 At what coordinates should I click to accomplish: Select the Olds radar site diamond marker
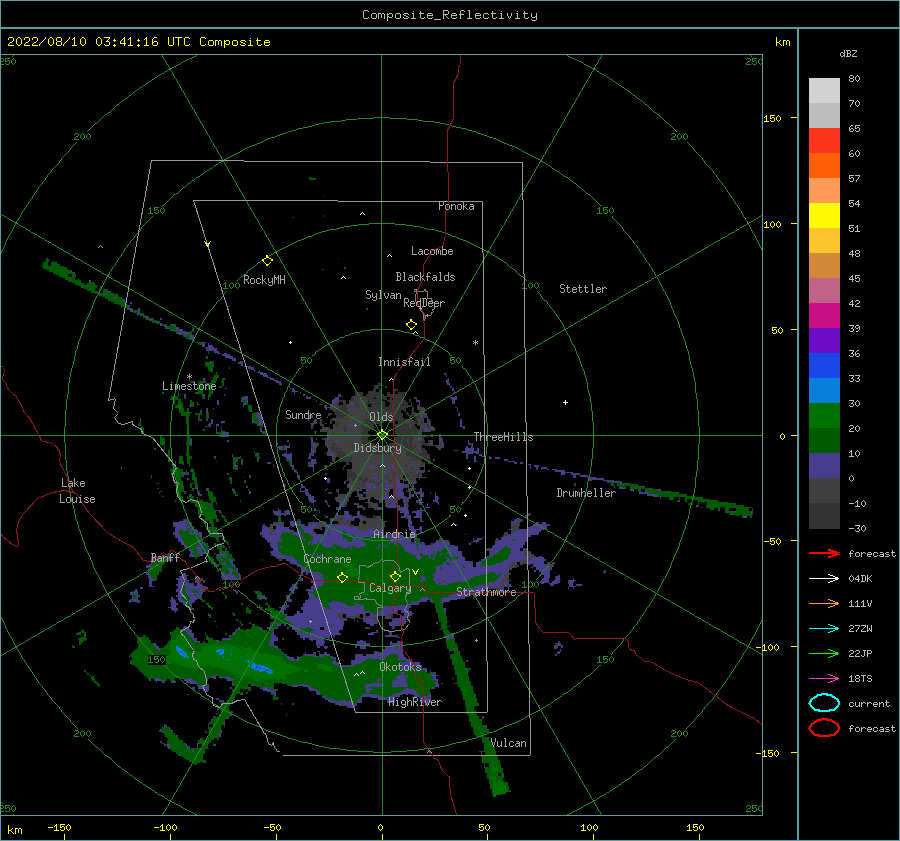[x=382, y=435]
